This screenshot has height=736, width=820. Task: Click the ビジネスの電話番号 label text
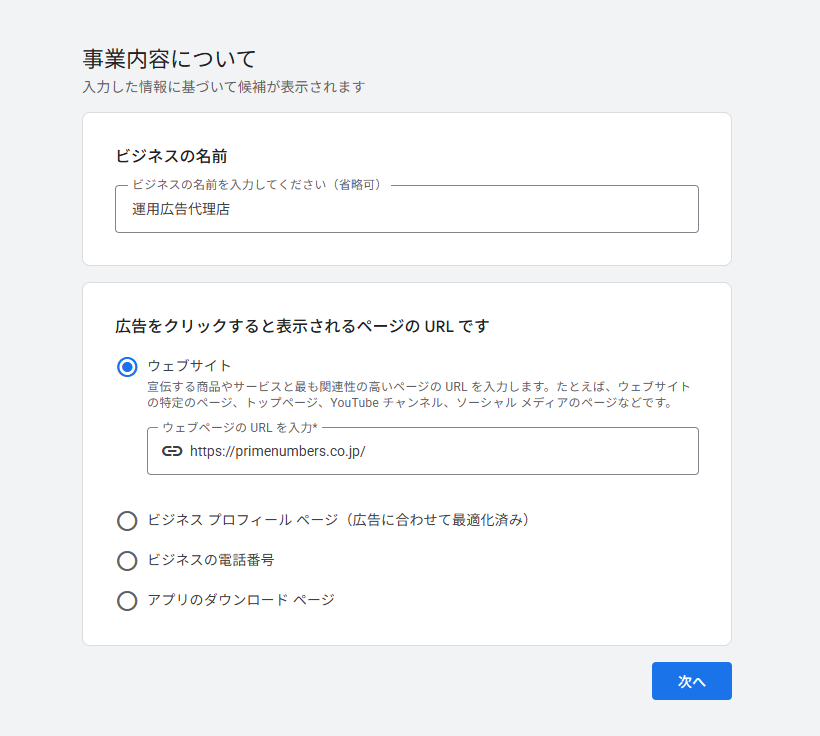tap(210, 560)
